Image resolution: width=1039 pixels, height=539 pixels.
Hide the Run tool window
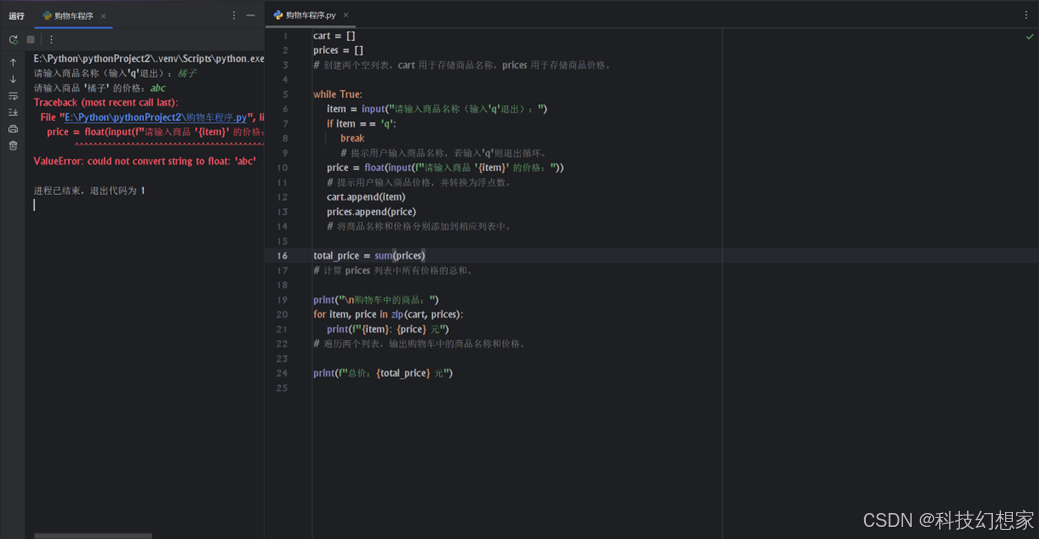pyautogui.click(x=250, y=15)
